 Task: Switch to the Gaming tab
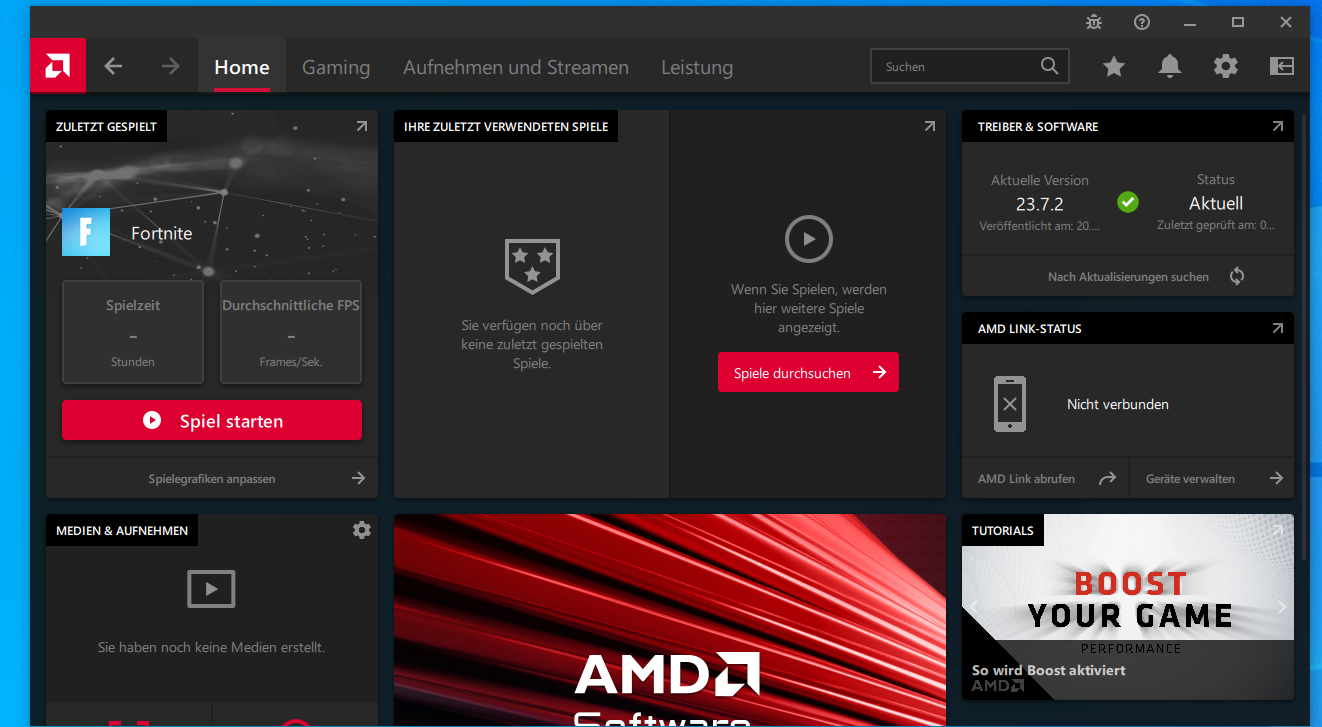point(336,67)
